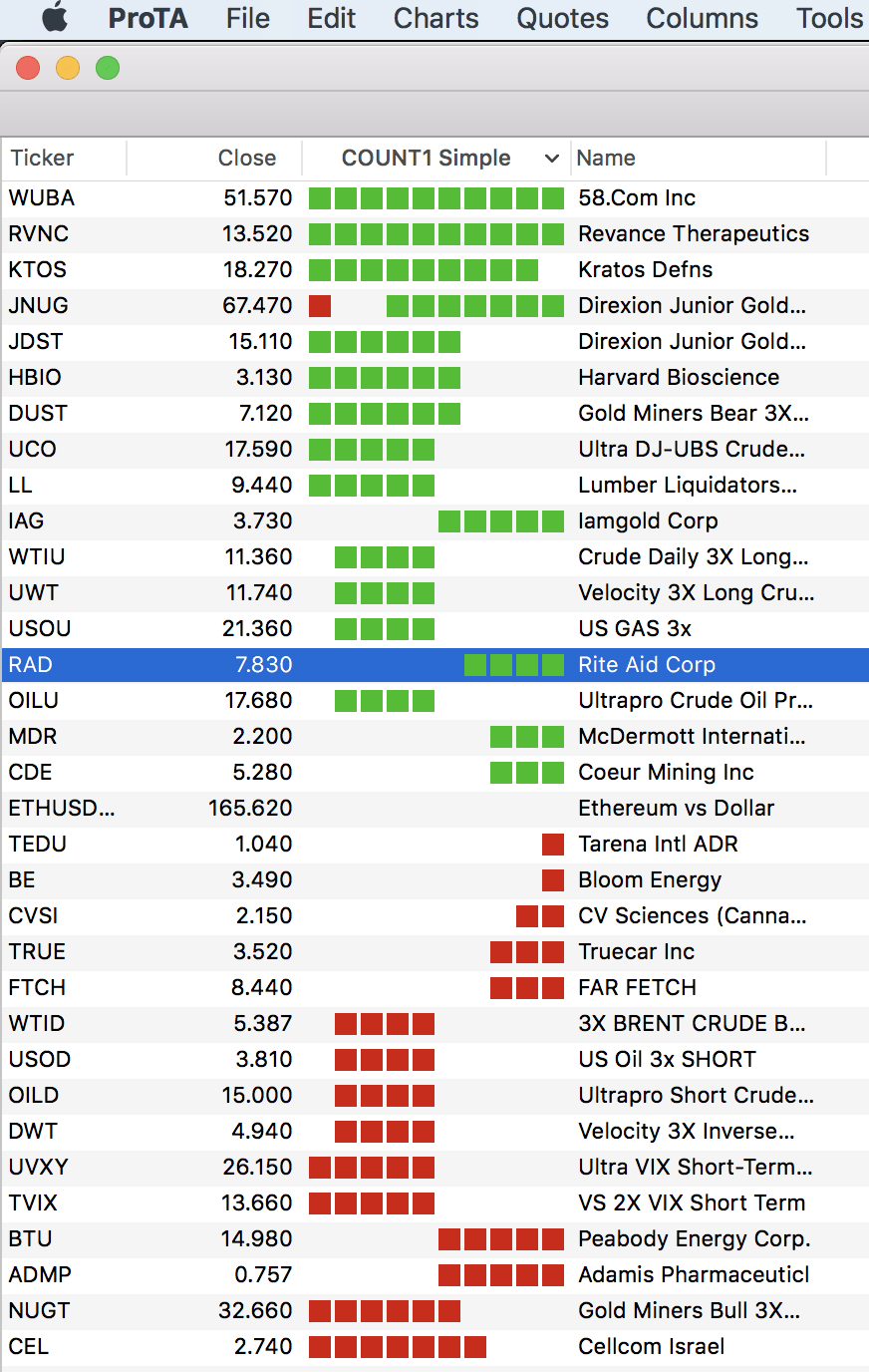The width and height of the screenshot is (869, 1372).
Task: Sort by the Close column header
Action: pos(247,158)
